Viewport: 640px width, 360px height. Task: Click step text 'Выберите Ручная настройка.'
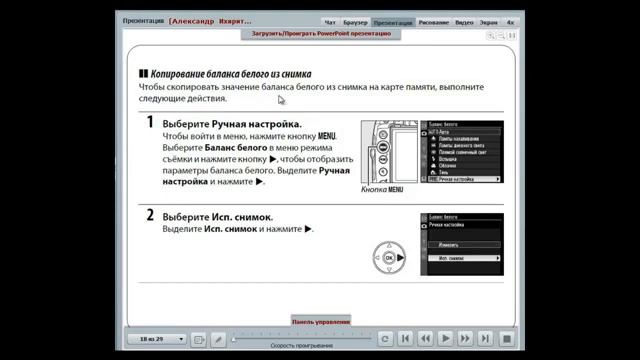[232, 124]
